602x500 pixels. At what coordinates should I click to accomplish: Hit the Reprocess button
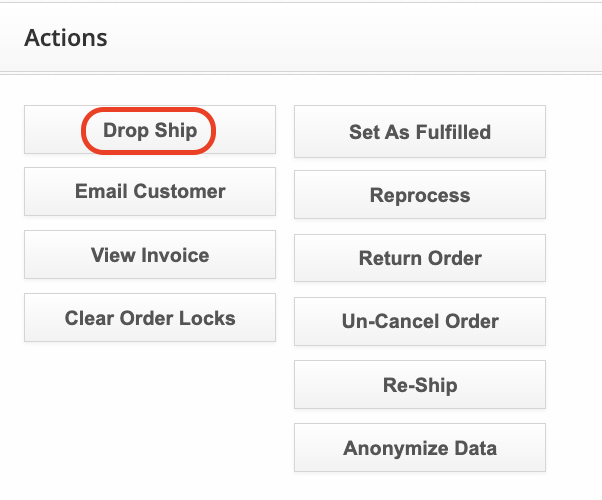pos(420,195)
